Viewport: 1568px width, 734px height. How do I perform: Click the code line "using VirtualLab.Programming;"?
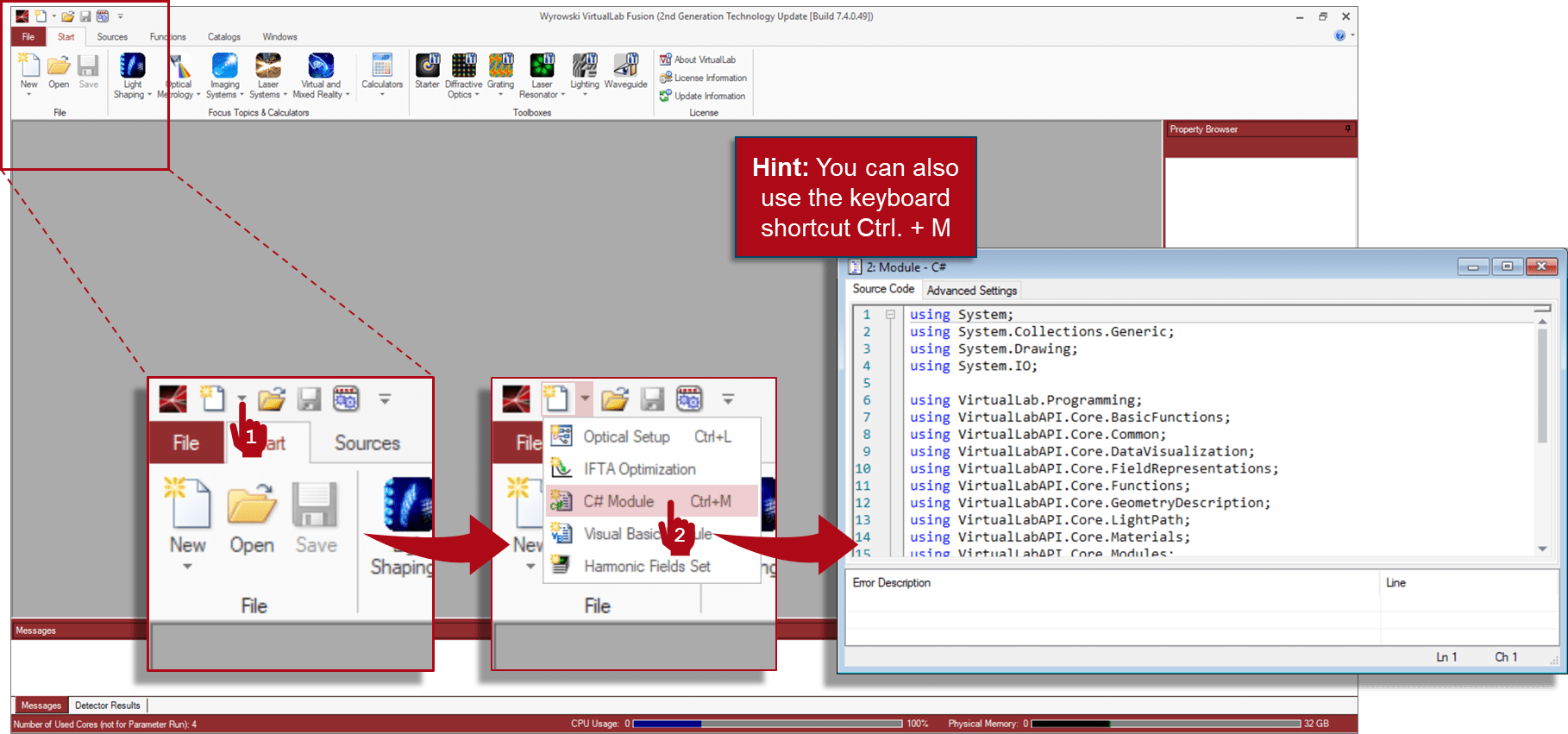[x=1025, y=400]
